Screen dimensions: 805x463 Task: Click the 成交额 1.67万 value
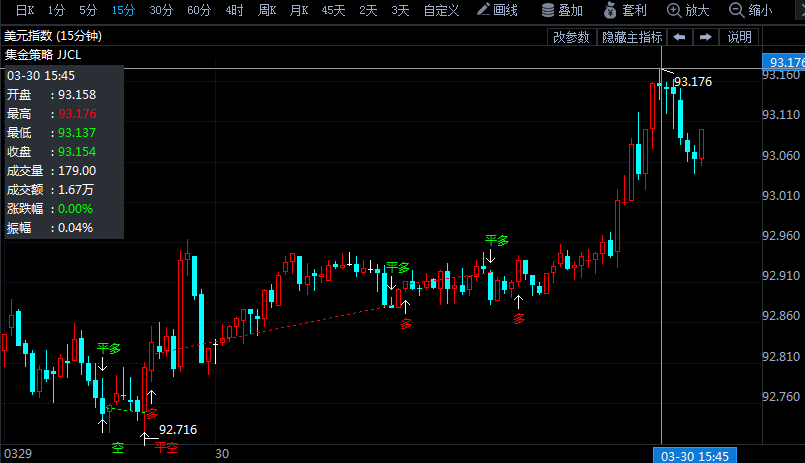click(x=75, y=190)
